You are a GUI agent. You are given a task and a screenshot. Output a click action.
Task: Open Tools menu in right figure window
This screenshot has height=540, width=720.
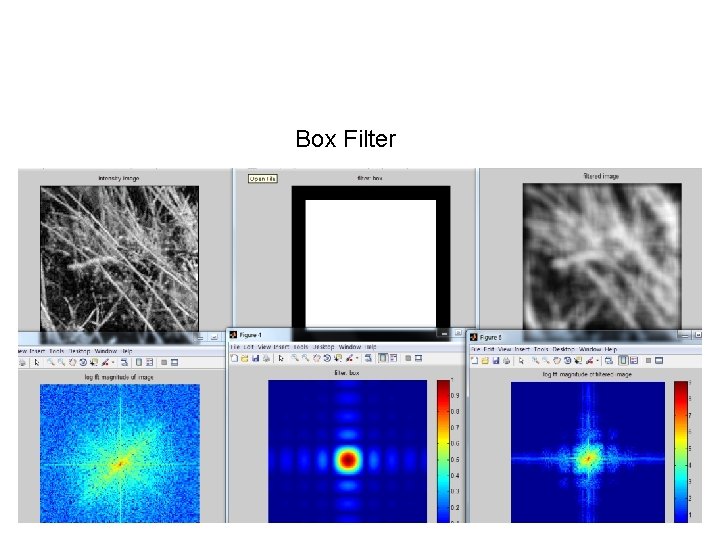coord(541,349)
